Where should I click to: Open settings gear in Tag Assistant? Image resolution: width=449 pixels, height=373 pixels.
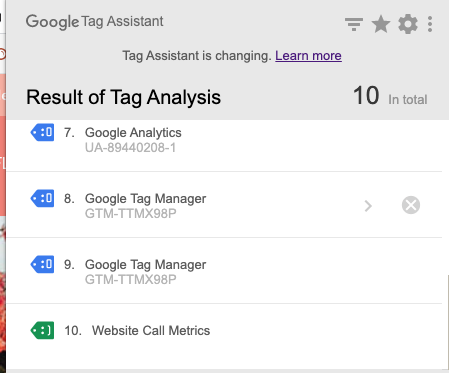408,24
